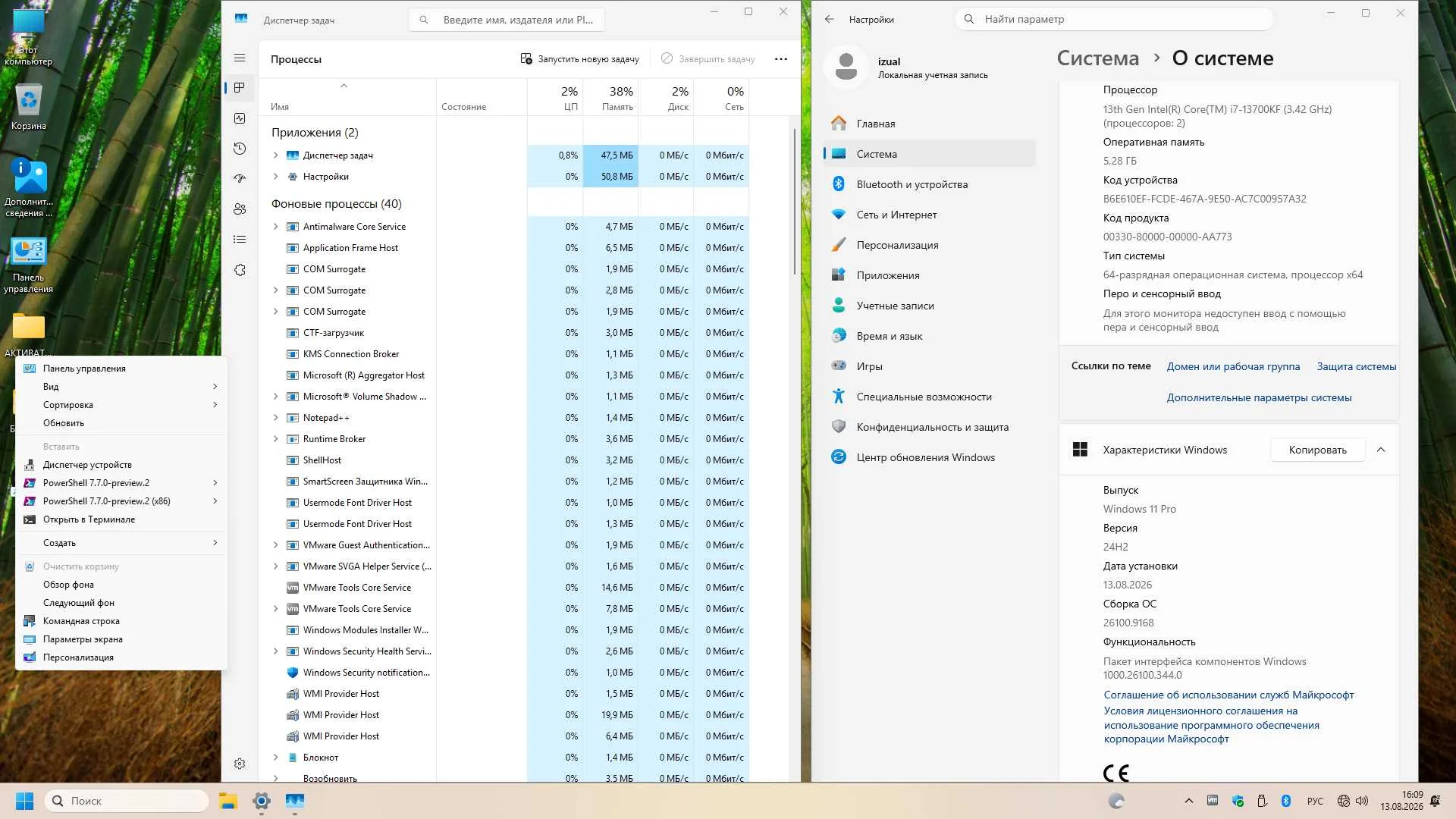Expand Runtime Broker process row
This screenshot has width=1456, height=819.
[276, 439]
